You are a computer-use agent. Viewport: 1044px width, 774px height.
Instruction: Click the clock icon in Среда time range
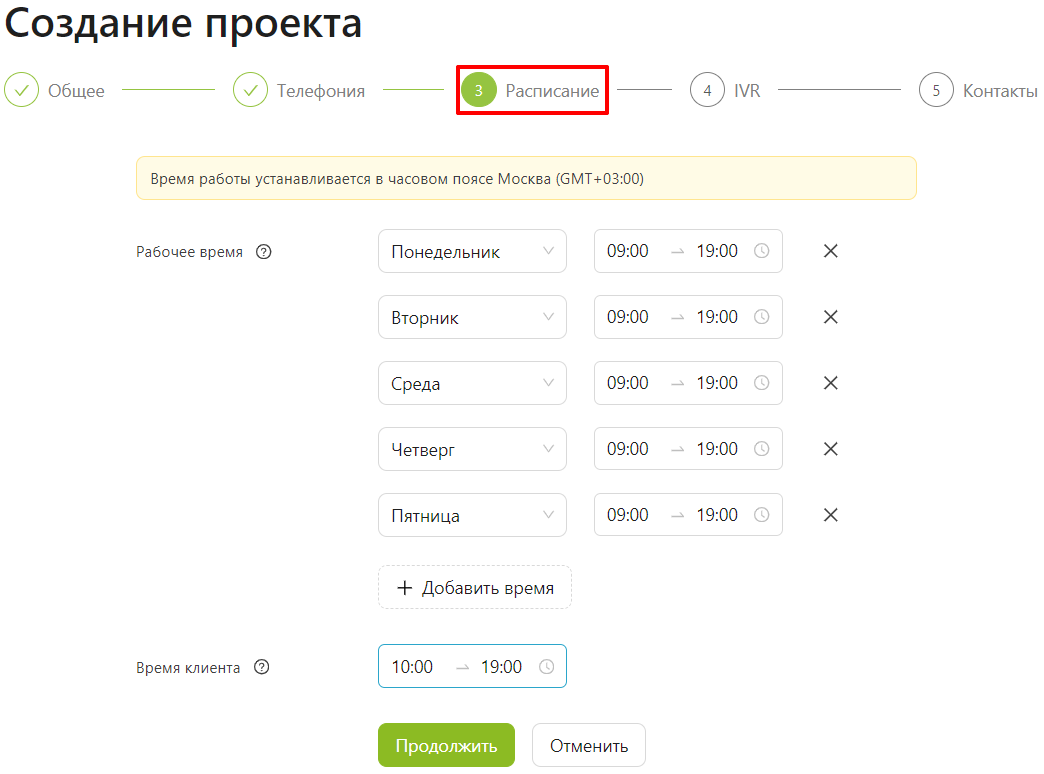(762, 383)
